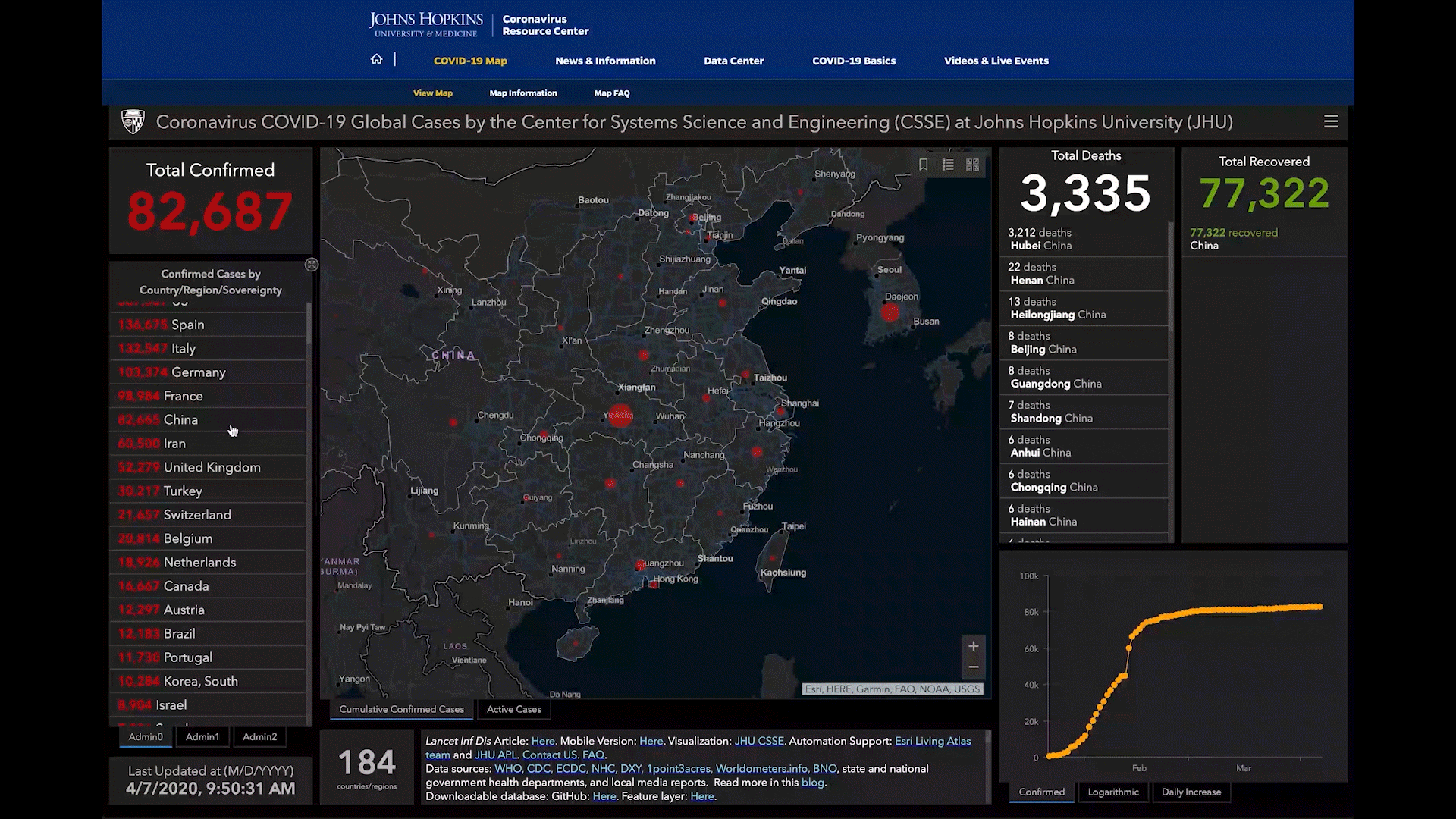Open the Esri Living Atlas link
1456x819 pixels.
point(933,741)
